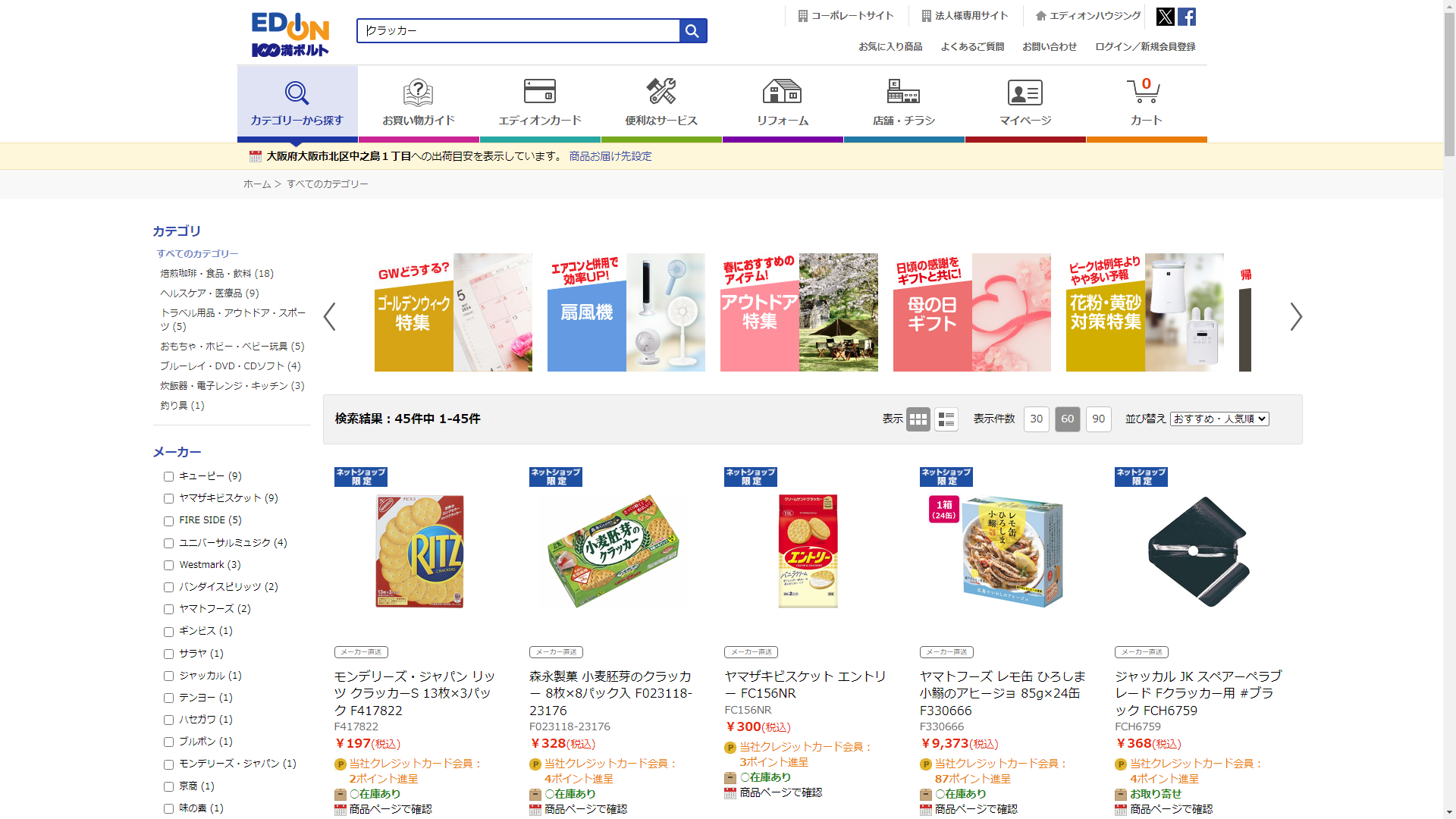Open 店舗・チラシ navigation tab
The image size is (1456, 819).
(x=903, y=102)
